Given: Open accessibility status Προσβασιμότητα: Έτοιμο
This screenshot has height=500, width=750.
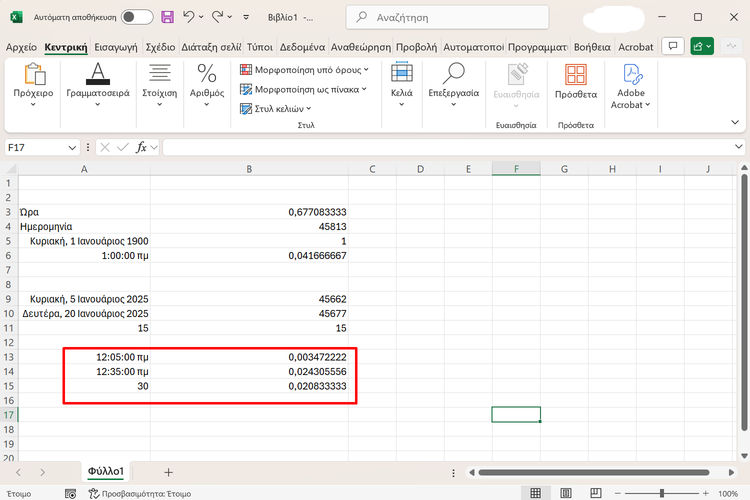Looking at the screenshot, I should click(140, 493).
